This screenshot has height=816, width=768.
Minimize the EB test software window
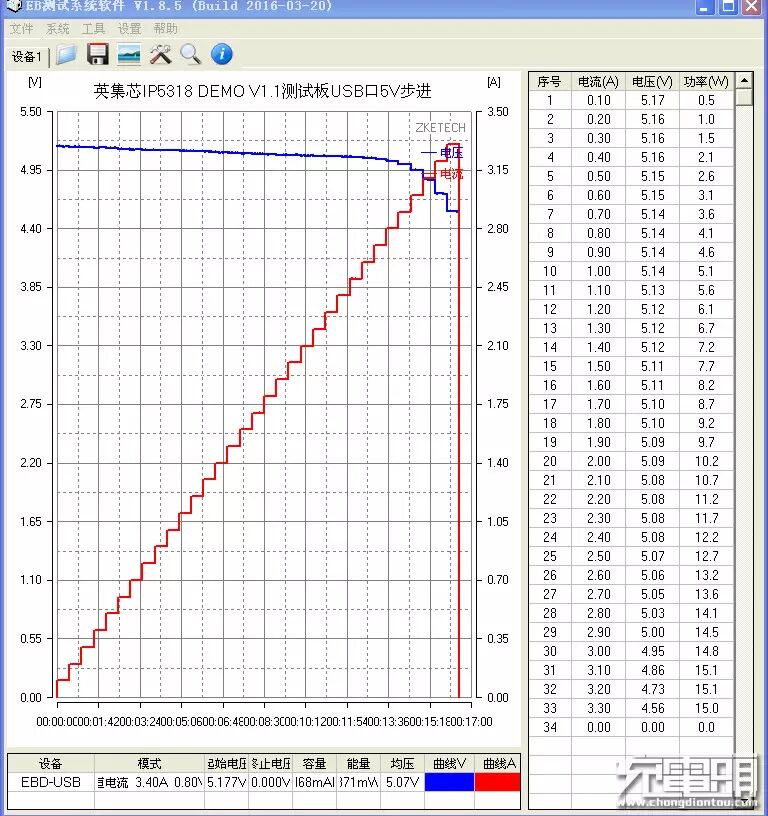(705, 7)
